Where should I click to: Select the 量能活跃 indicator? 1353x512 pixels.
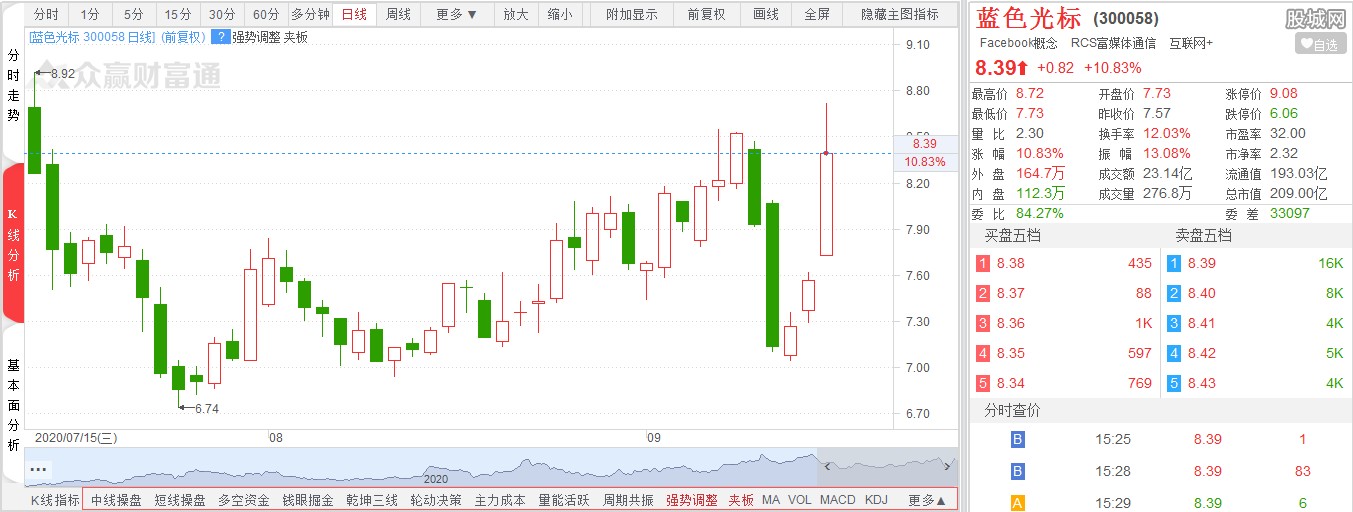click(564, 500)
